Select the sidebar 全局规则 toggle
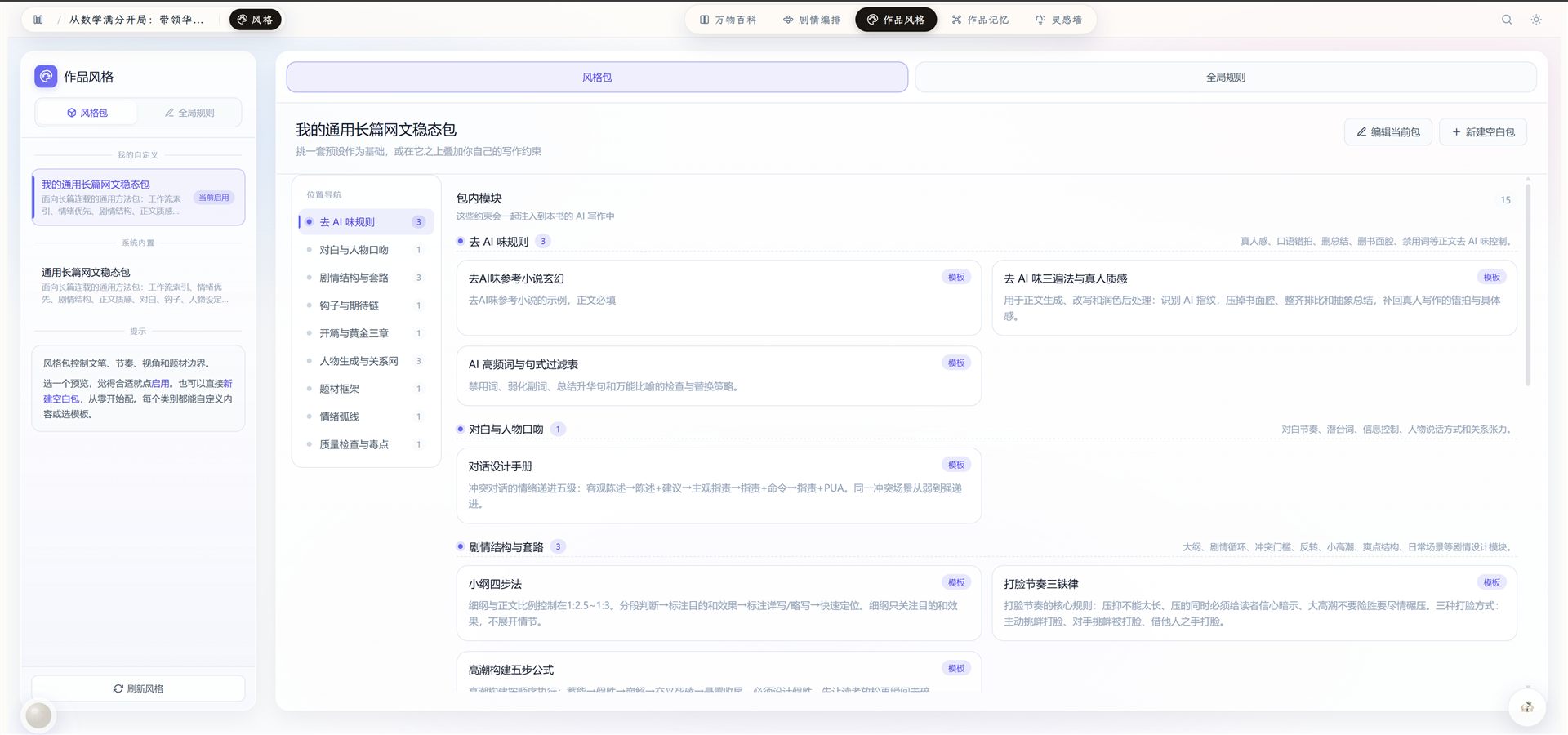 tap(189, 113)
